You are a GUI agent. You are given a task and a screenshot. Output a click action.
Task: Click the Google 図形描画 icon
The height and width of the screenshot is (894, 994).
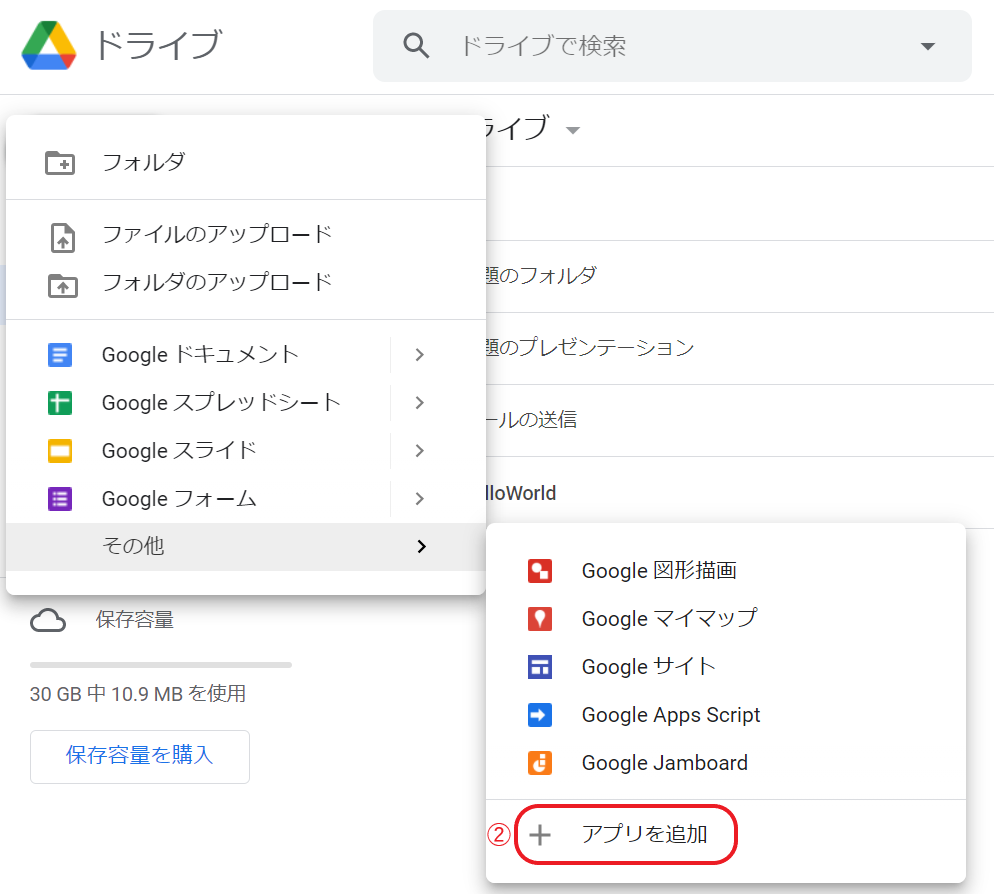539,571
